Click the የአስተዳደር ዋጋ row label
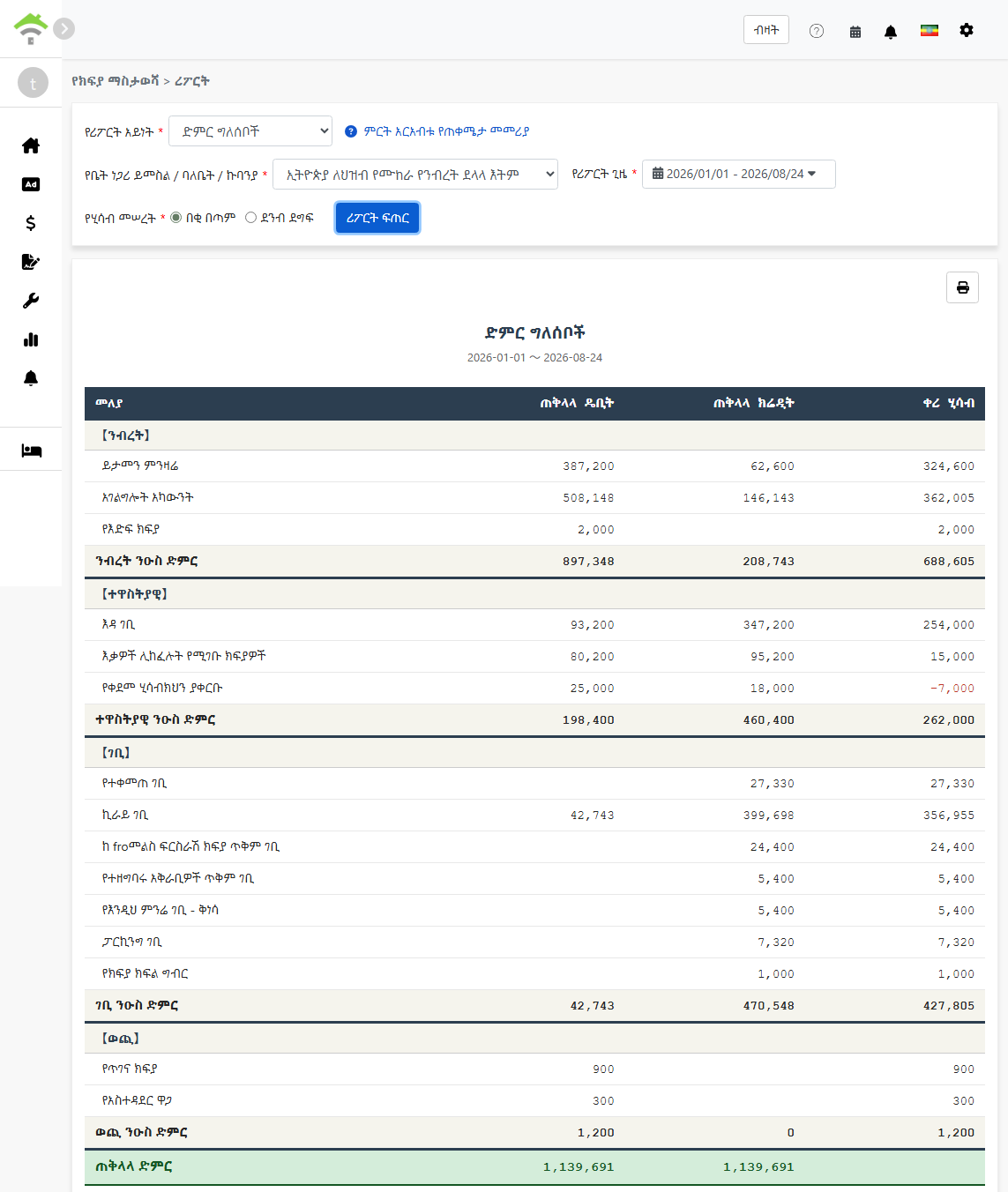Viewport: 1008px width, 1192px height. click(x=137, y=1101)
